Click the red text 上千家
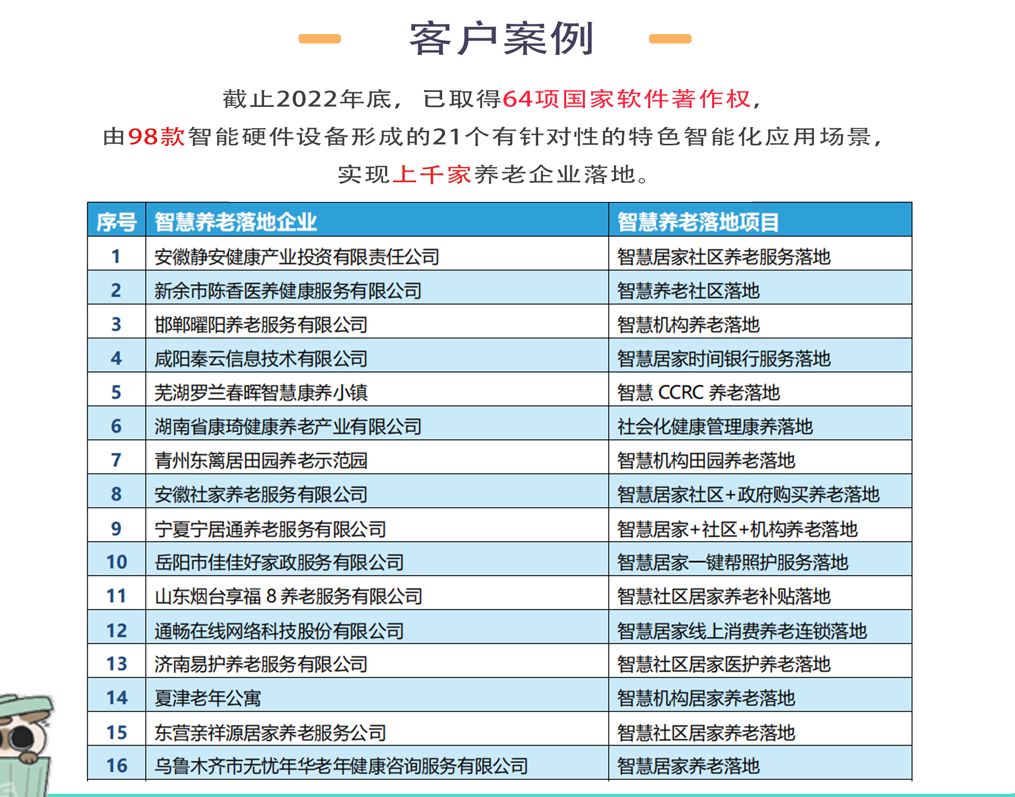Image resolution: width=1015 pixels, height=797 pixels. (x=432, y=174)
